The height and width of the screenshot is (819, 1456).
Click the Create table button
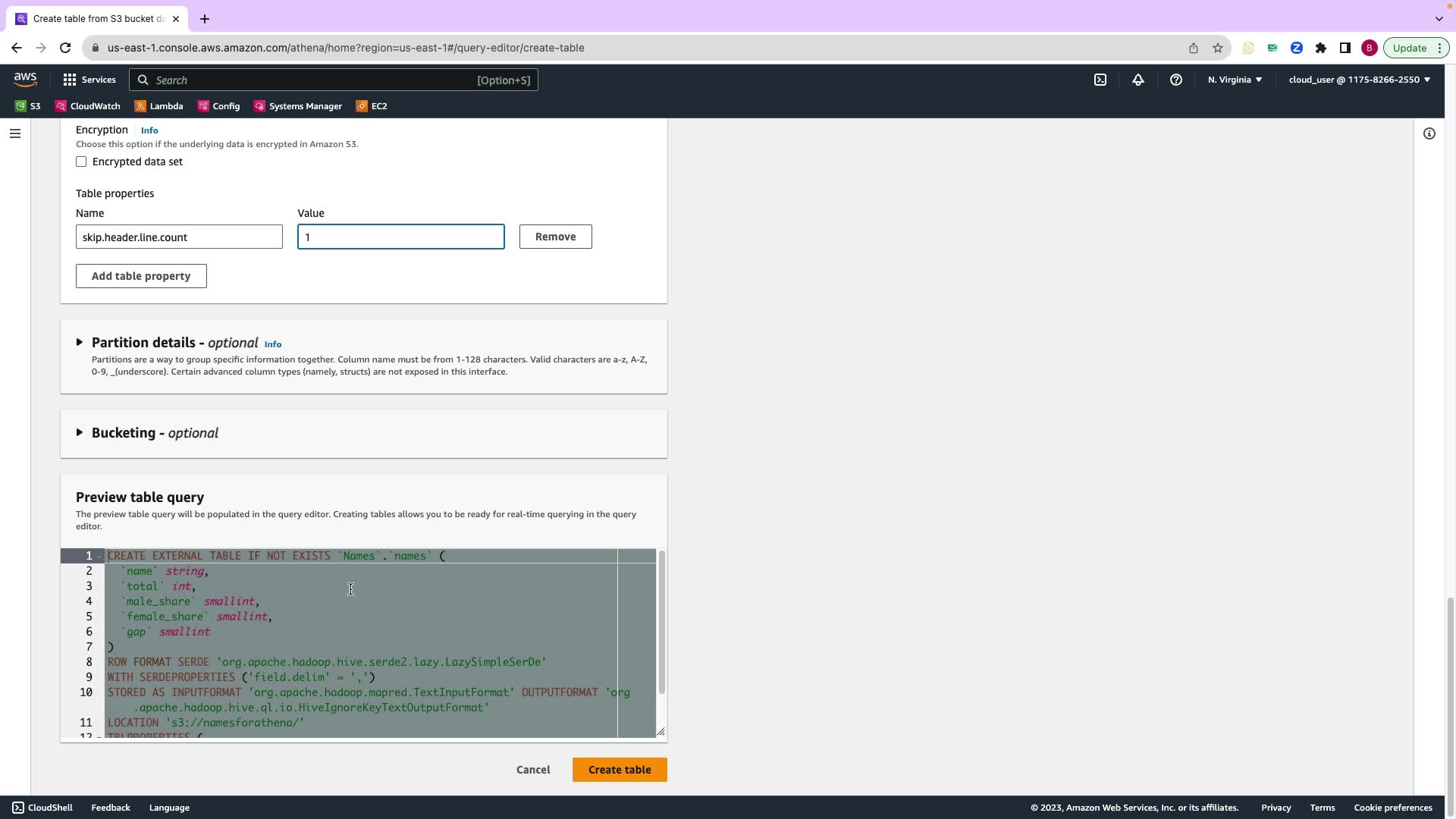[x=620, y=770]
